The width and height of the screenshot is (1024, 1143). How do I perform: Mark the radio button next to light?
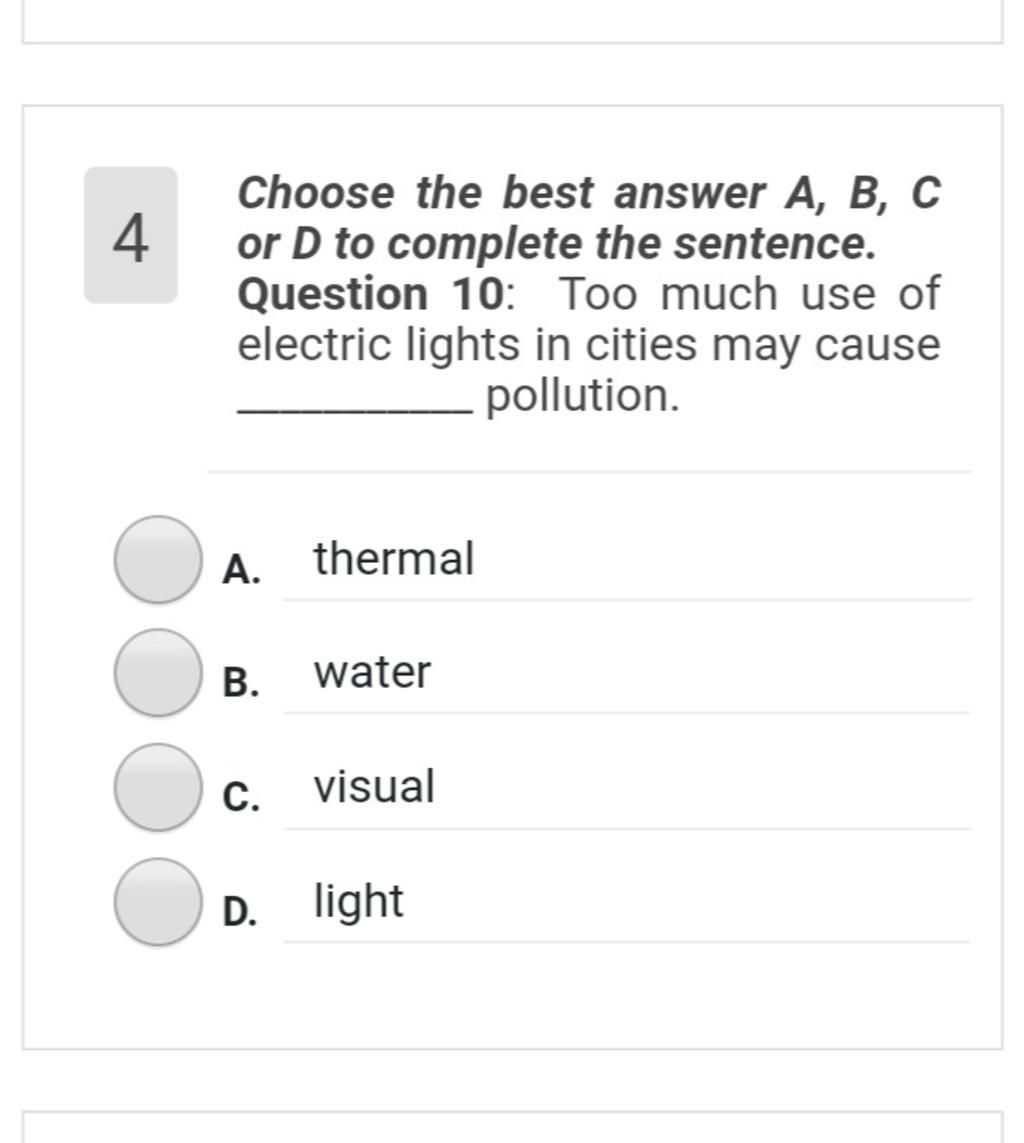[x=158, y=902]
